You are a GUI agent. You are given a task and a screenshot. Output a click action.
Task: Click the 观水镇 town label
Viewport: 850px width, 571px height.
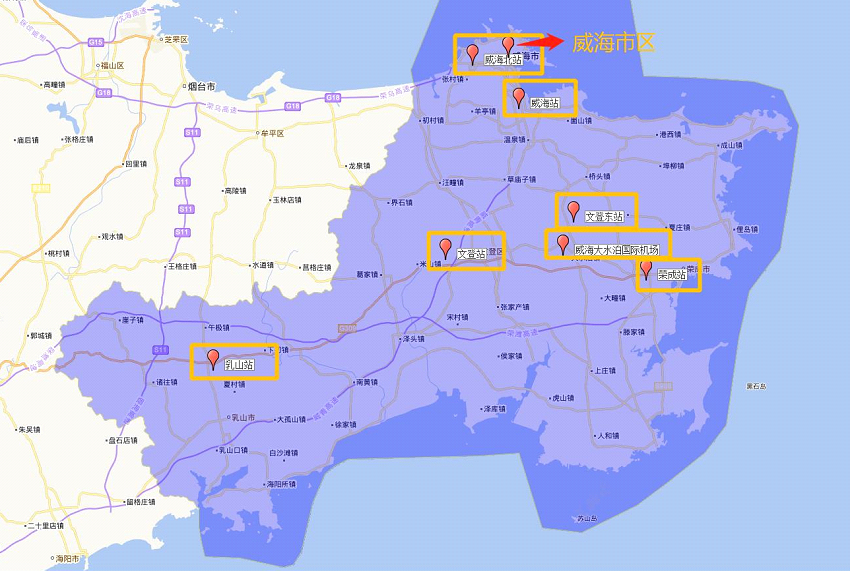click(112, 236)
